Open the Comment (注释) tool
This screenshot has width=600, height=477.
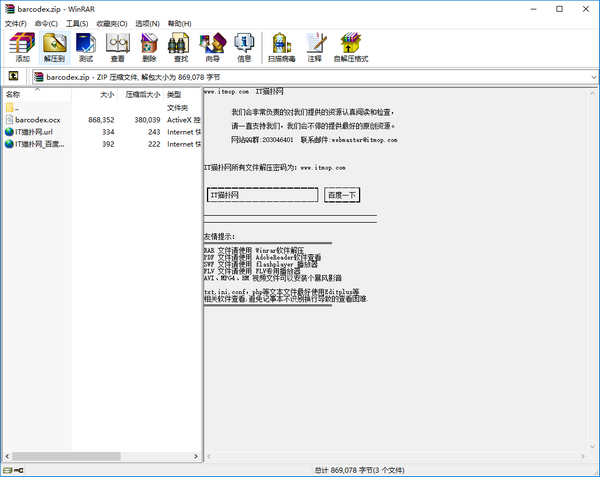tap(315, 47)
